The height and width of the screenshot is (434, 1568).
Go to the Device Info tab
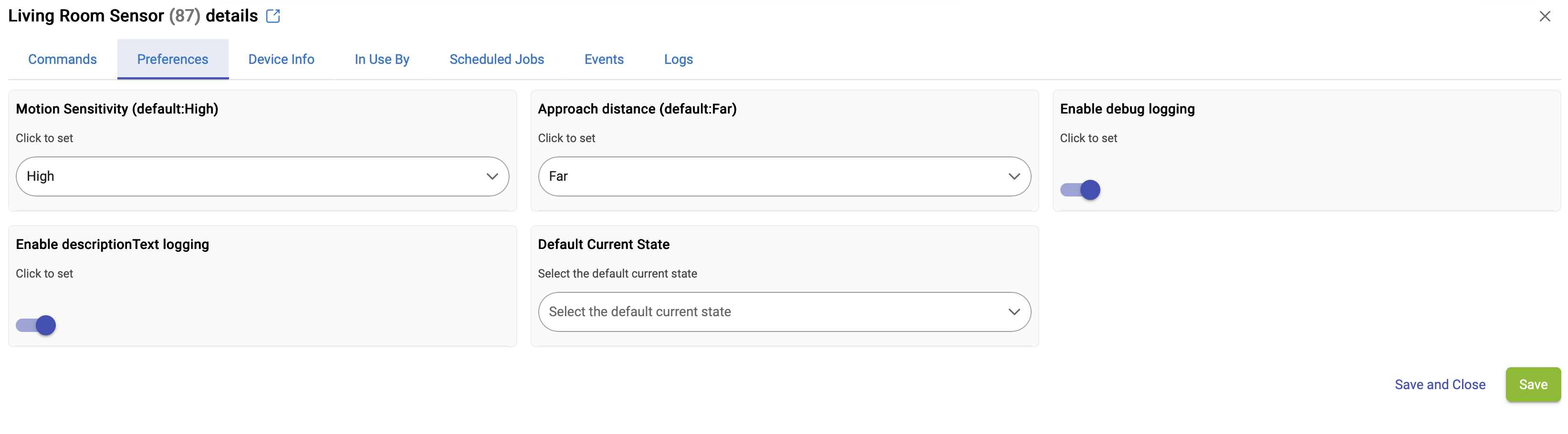281,59
